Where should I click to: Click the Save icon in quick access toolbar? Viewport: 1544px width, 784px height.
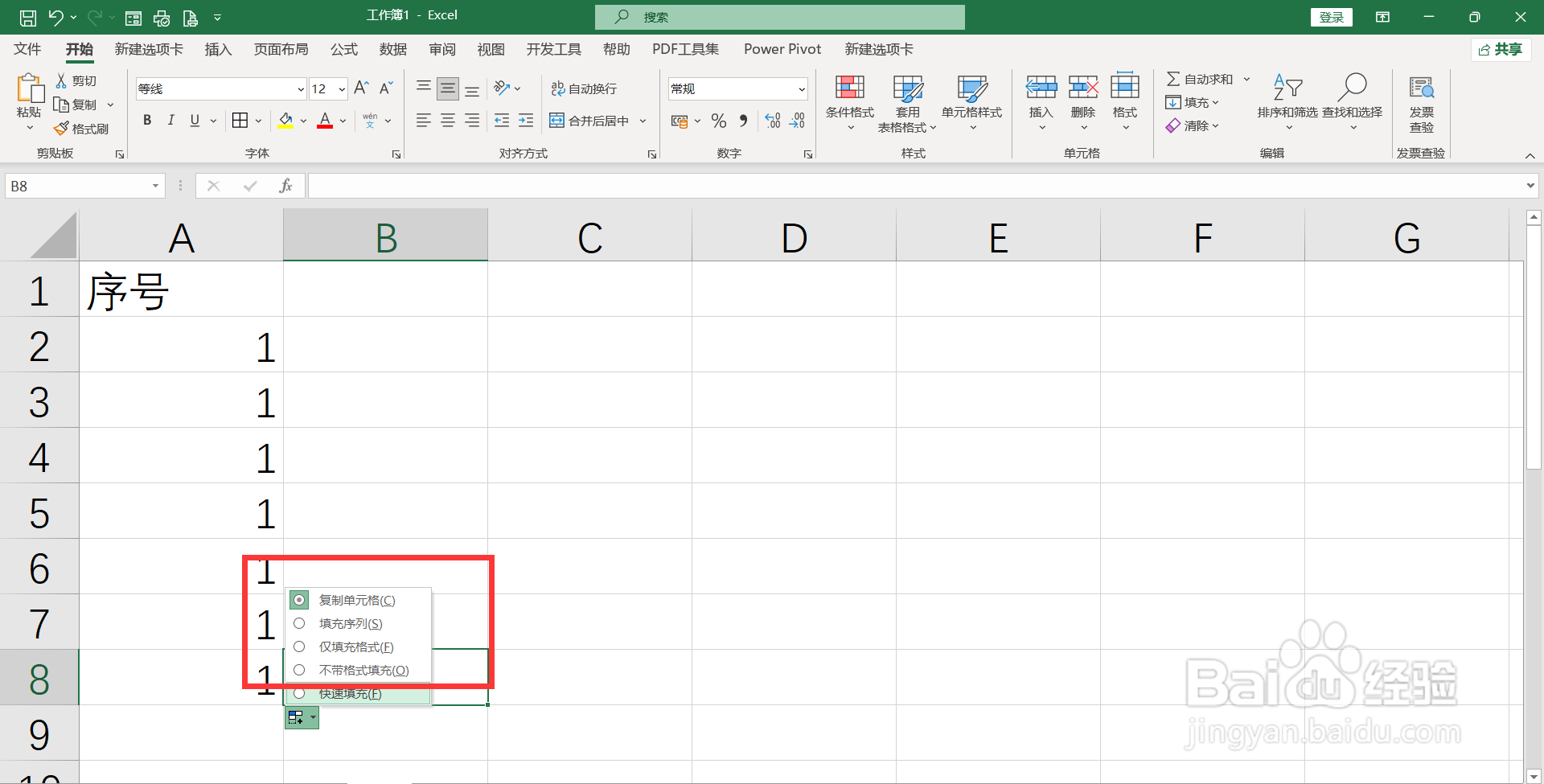click(28, 17)
